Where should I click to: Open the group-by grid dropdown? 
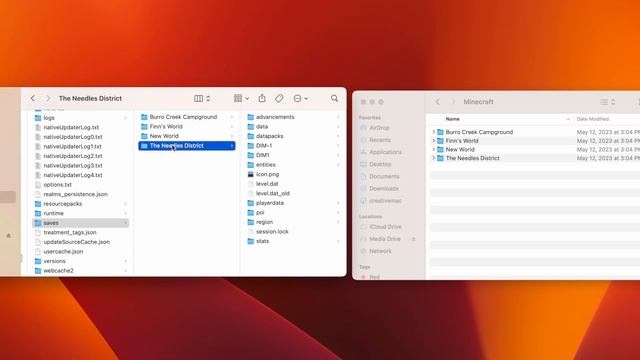tap(241, 98)
